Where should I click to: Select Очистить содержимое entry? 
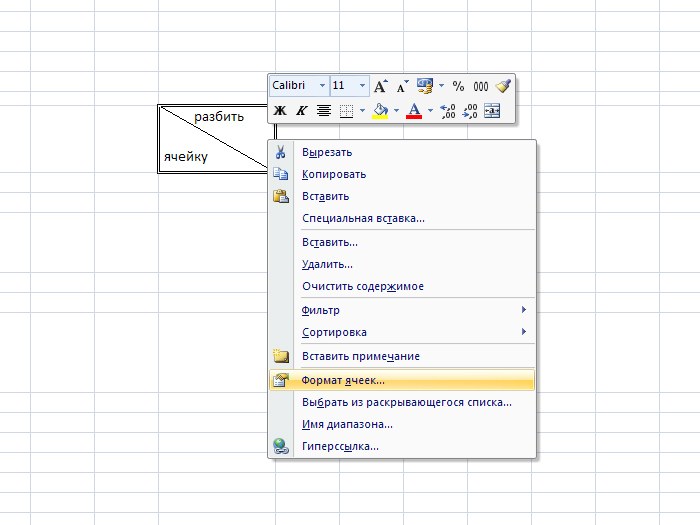click(402, 286)
